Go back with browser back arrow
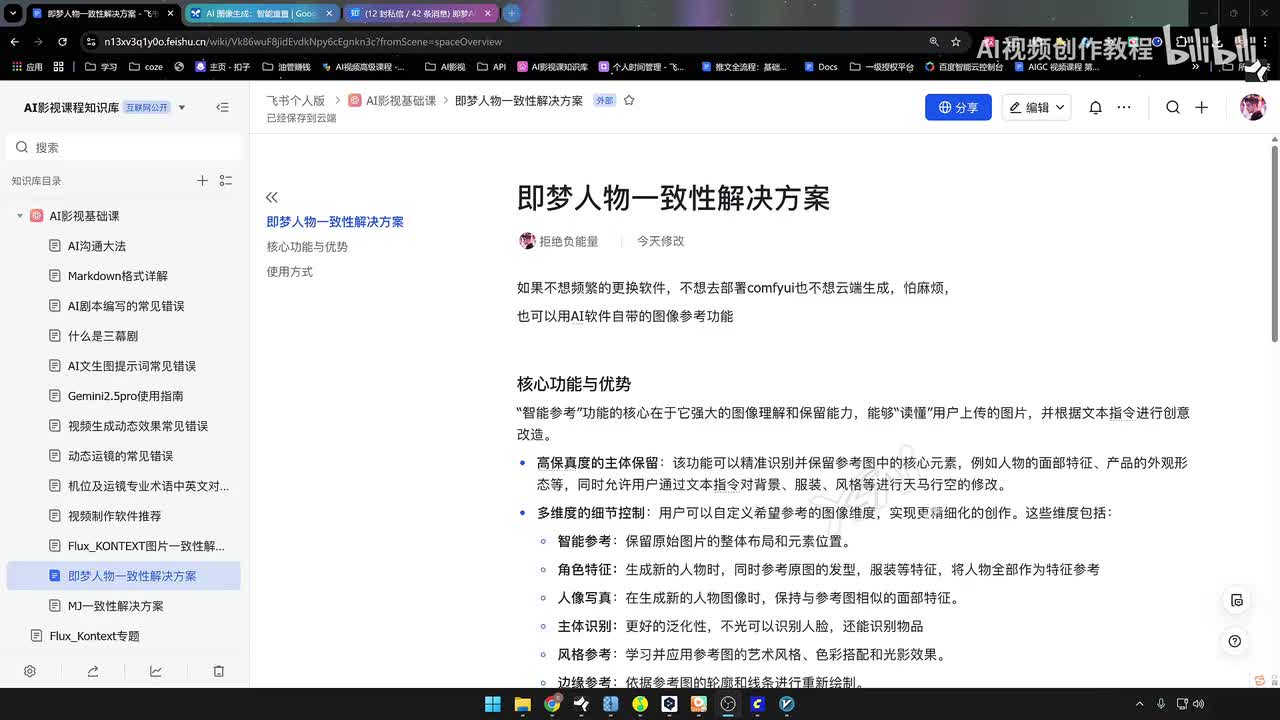This screenshot has width=1280, height=720. point(14,42)
